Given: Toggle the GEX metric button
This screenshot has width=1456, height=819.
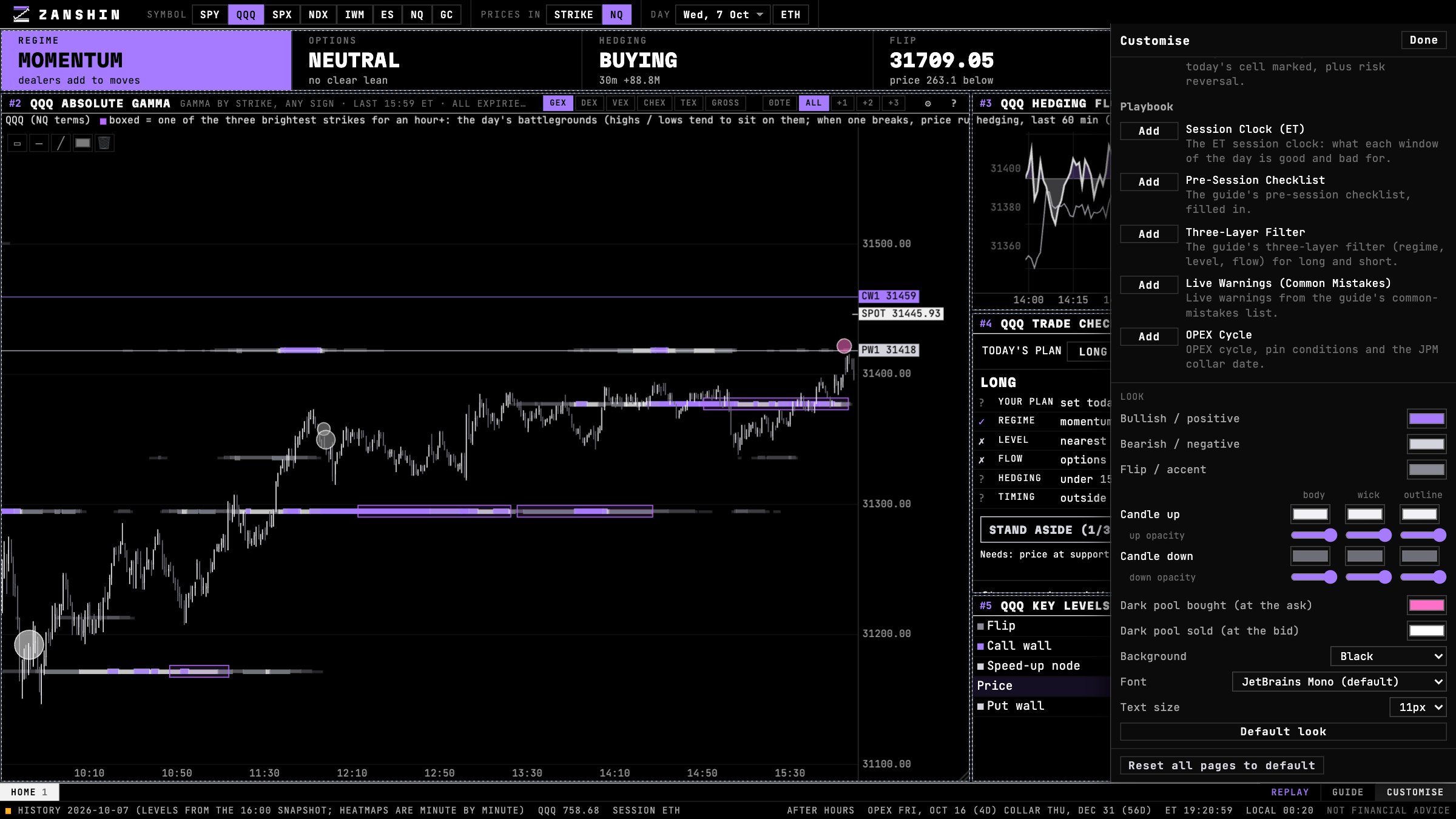Looking at the screenshot, I should (x=558, y=103).
